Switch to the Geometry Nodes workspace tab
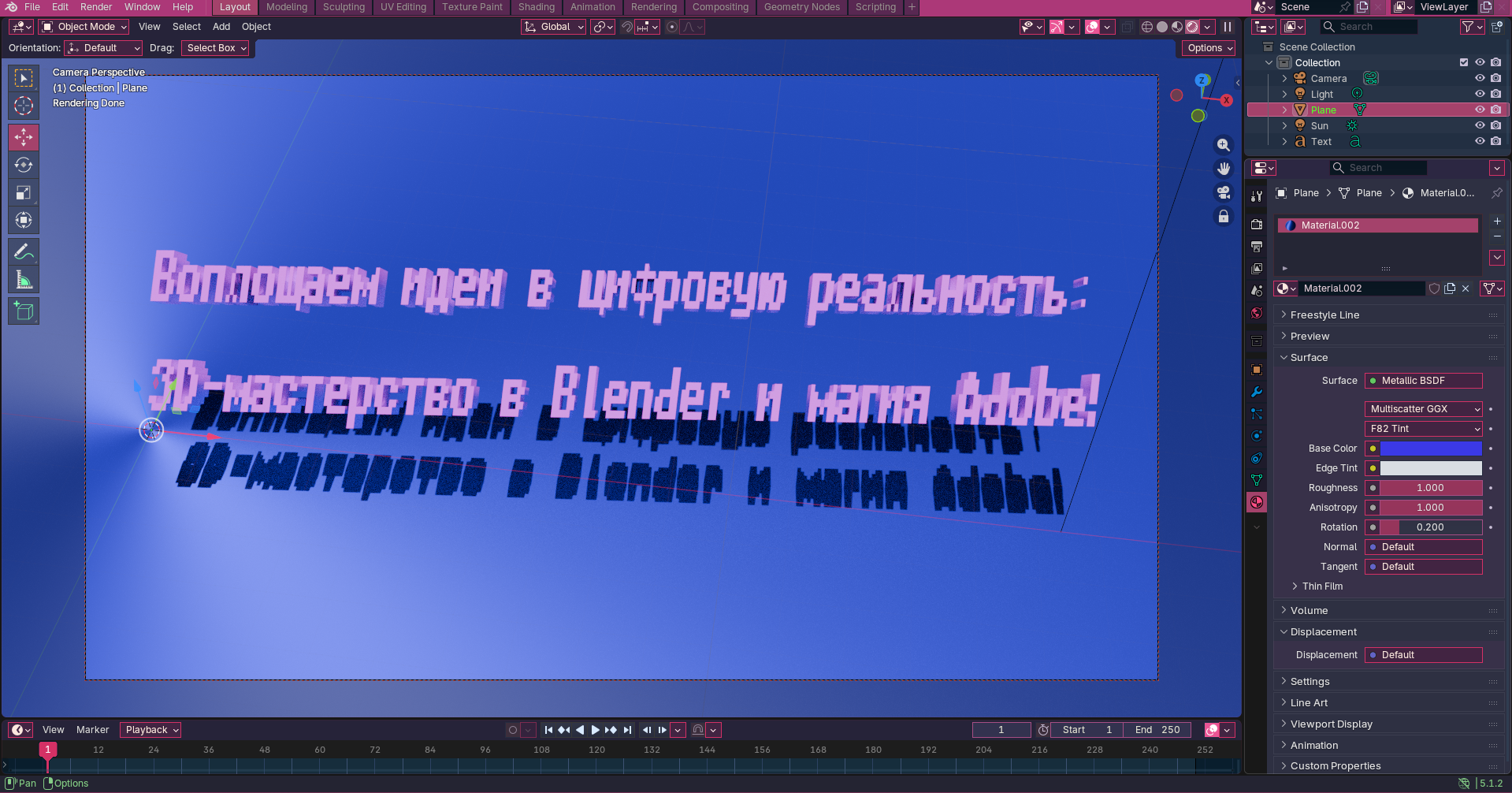 (802, 7)
